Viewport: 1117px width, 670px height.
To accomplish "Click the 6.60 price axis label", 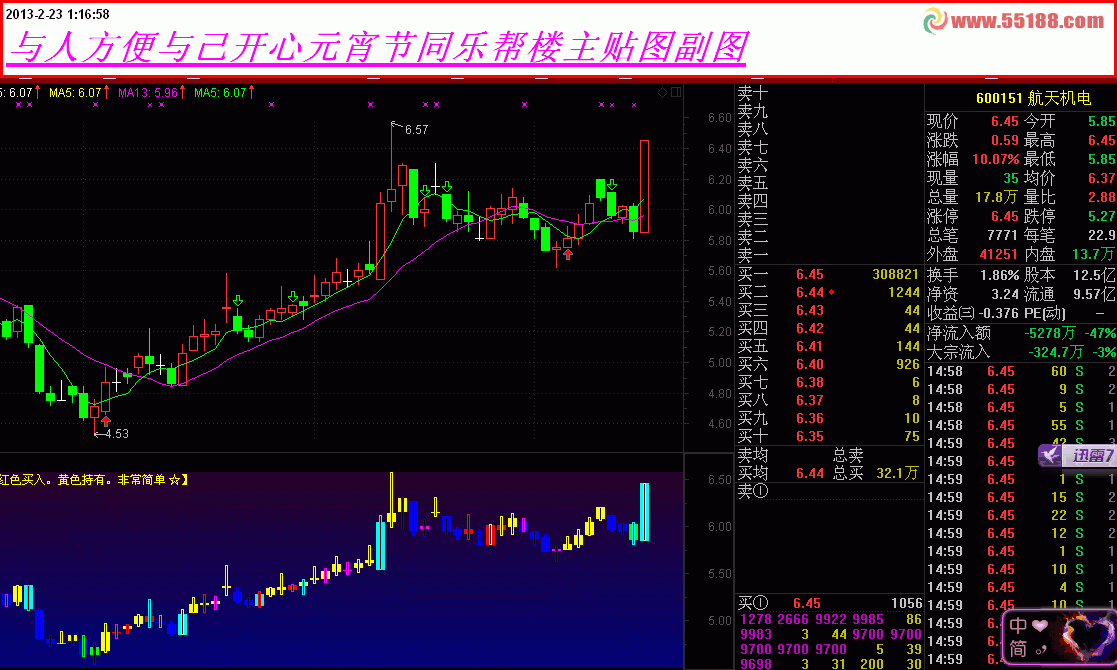I will coord(719,118).
